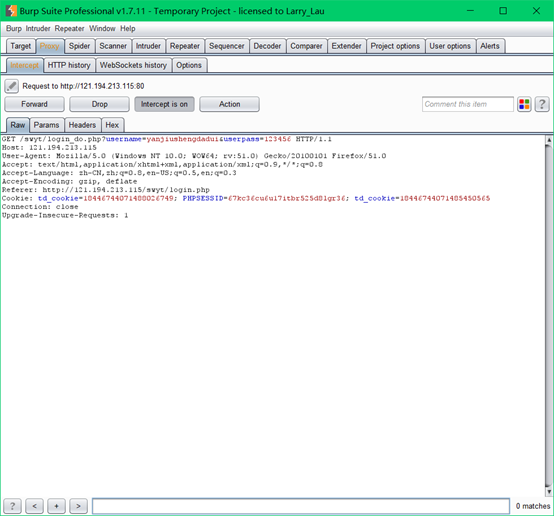Viewport: 554px width, 516px height.
Task: Click the plus search options button
Action: coord(56,506)
